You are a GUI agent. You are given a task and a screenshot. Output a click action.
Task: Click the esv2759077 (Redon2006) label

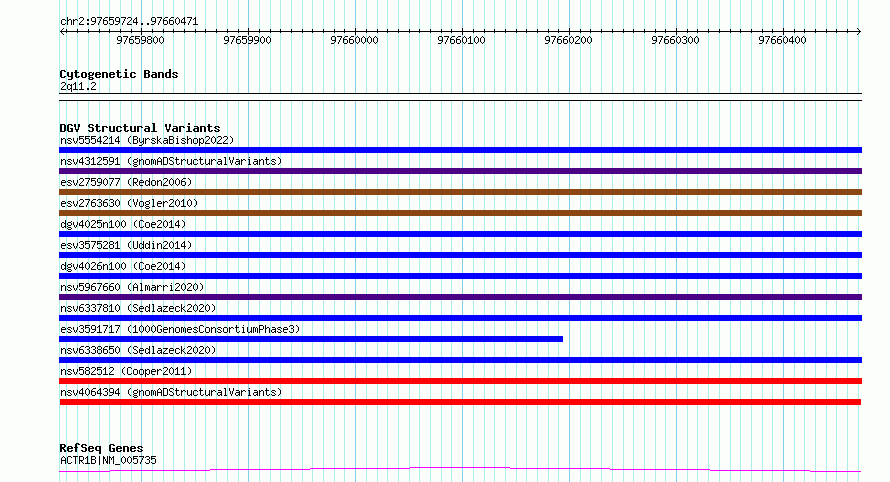click(x=126, y=182)
